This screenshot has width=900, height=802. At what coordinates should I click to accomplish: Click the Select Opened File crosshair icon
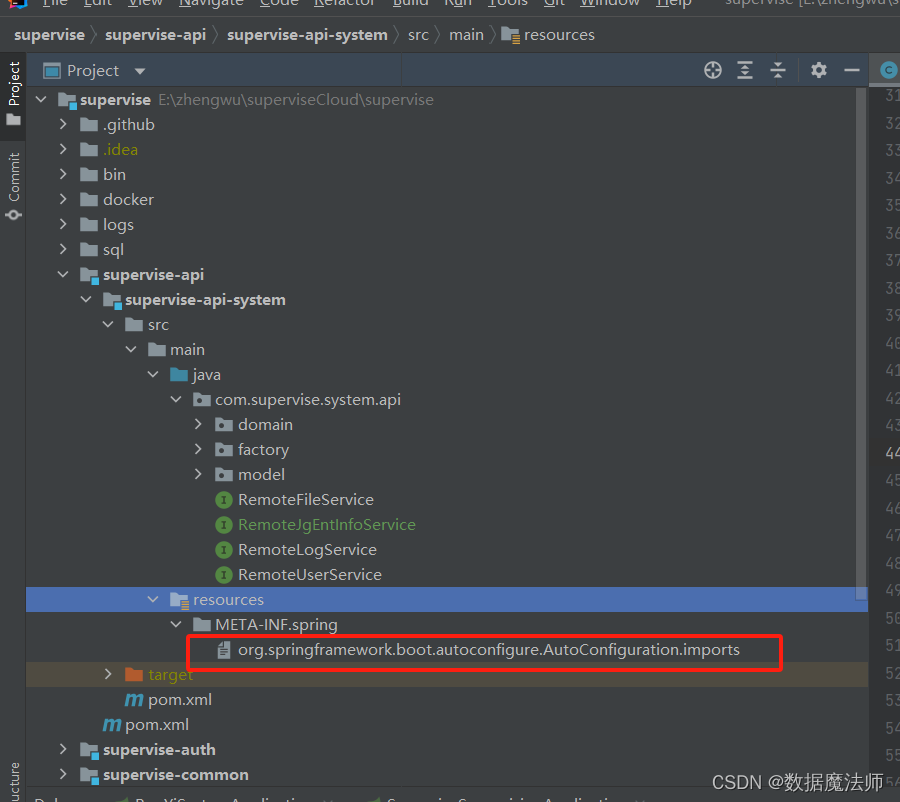pyautogui.click(x=713, y=71)
